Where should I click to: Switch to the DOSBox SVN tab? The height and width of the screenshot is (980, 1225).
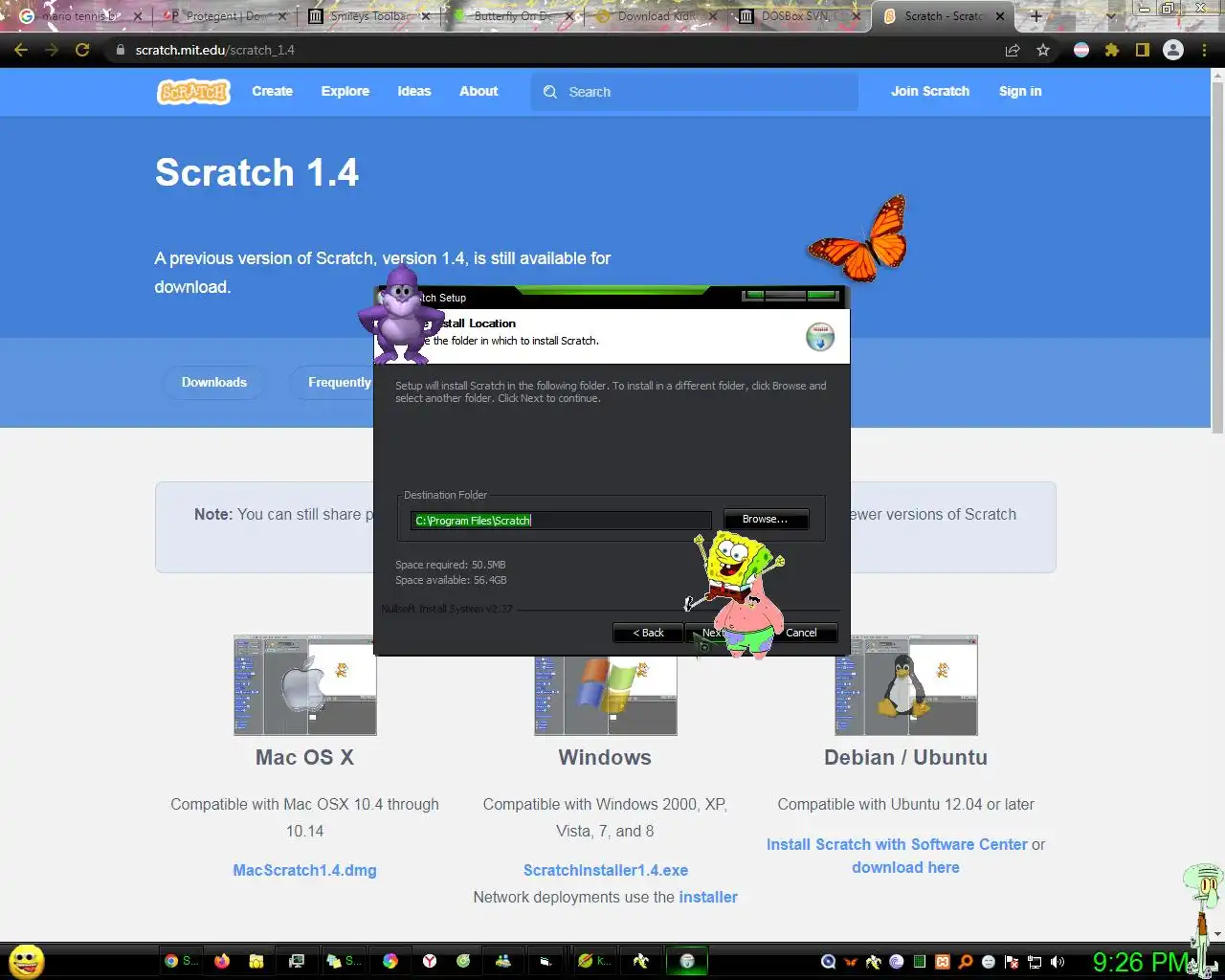pos(802,16)
